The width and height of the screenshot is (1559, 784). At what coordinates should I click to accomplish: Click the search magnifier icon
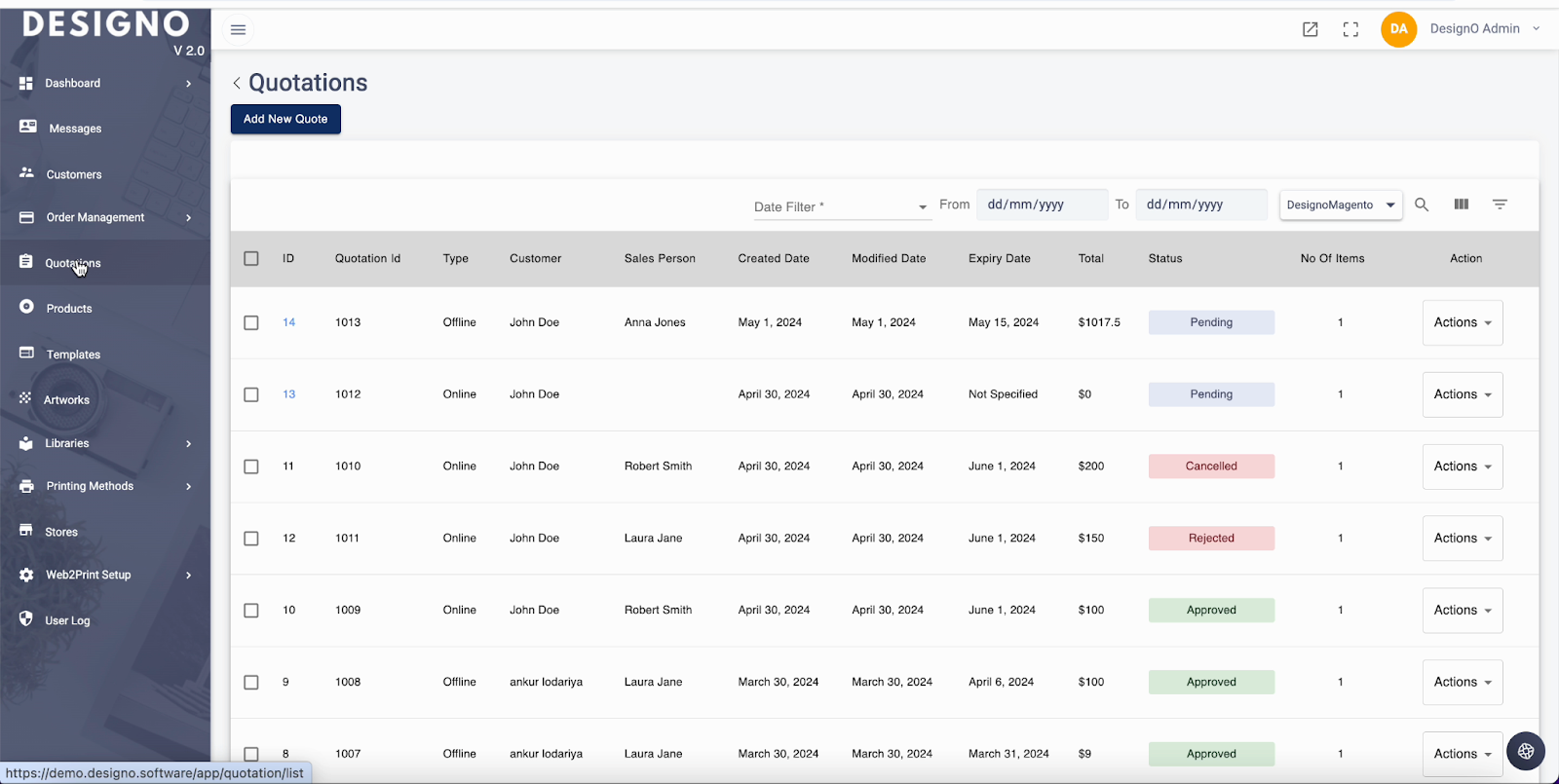tap(1422, 205)
